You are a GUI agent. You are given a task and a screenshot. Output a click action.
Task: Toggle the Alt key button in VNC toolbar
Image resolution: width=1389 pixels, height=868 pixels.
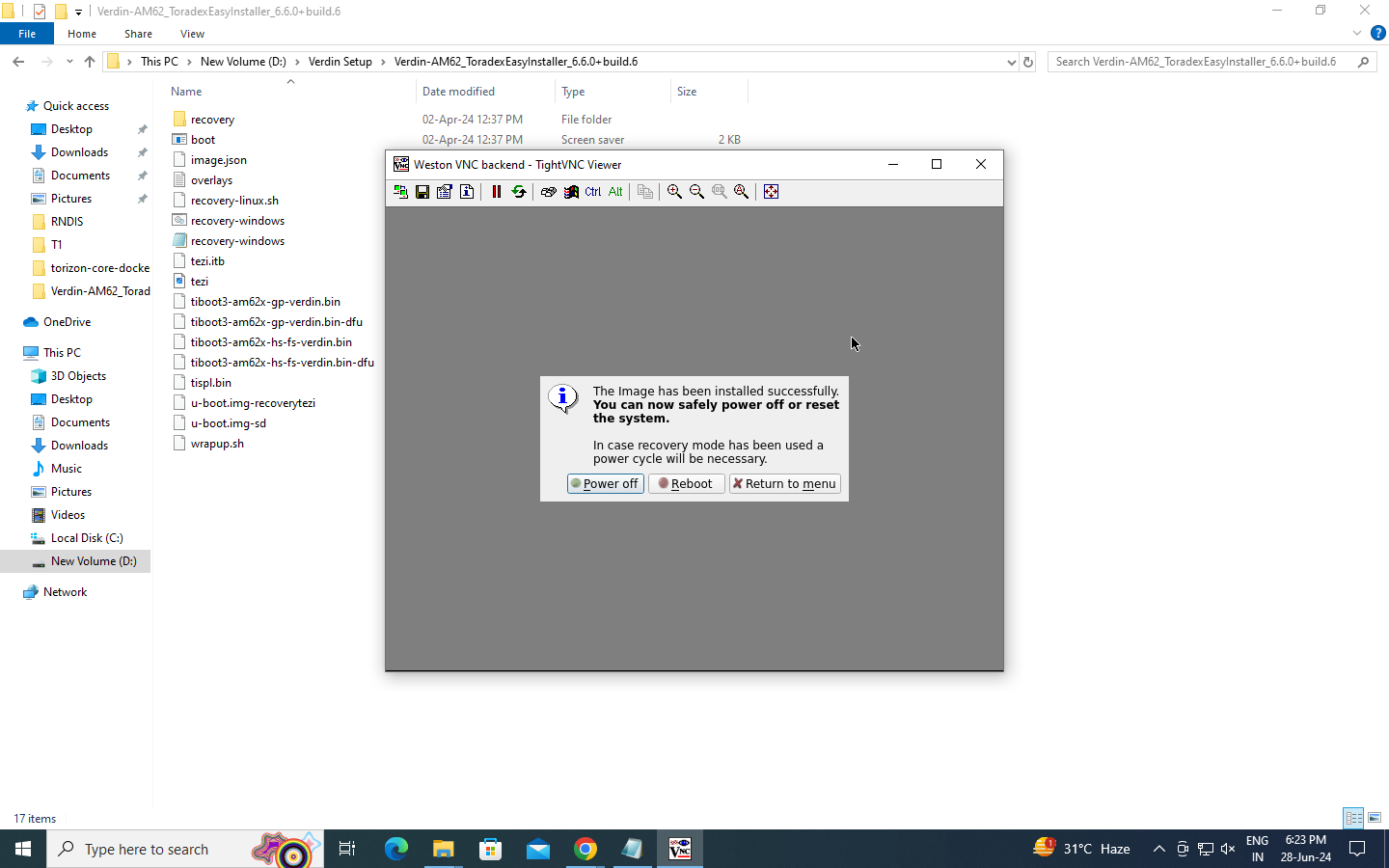pyautogui.click(x=615, y=192)
